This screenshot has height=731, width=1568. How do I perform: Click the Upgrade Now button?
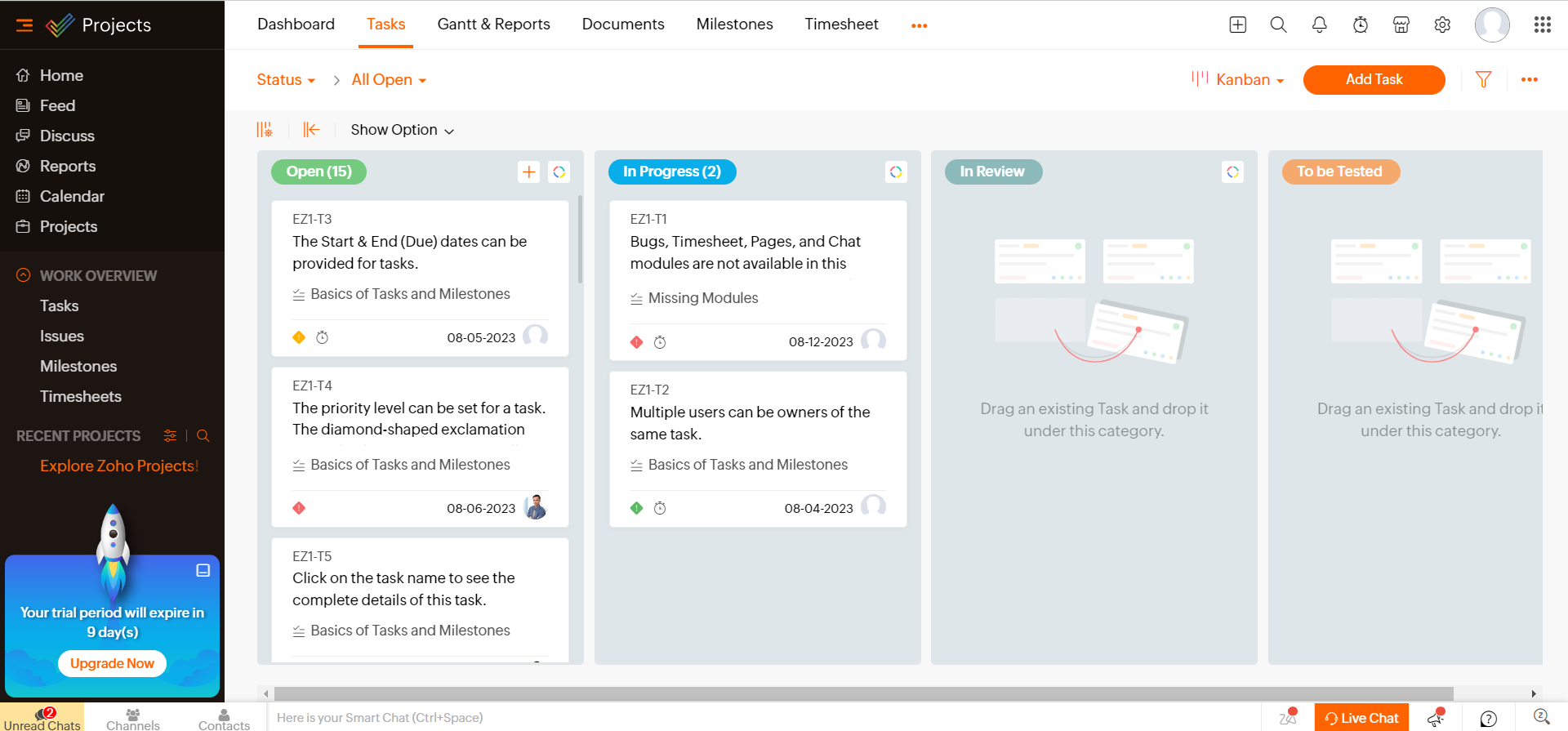(x=112, y=663)
